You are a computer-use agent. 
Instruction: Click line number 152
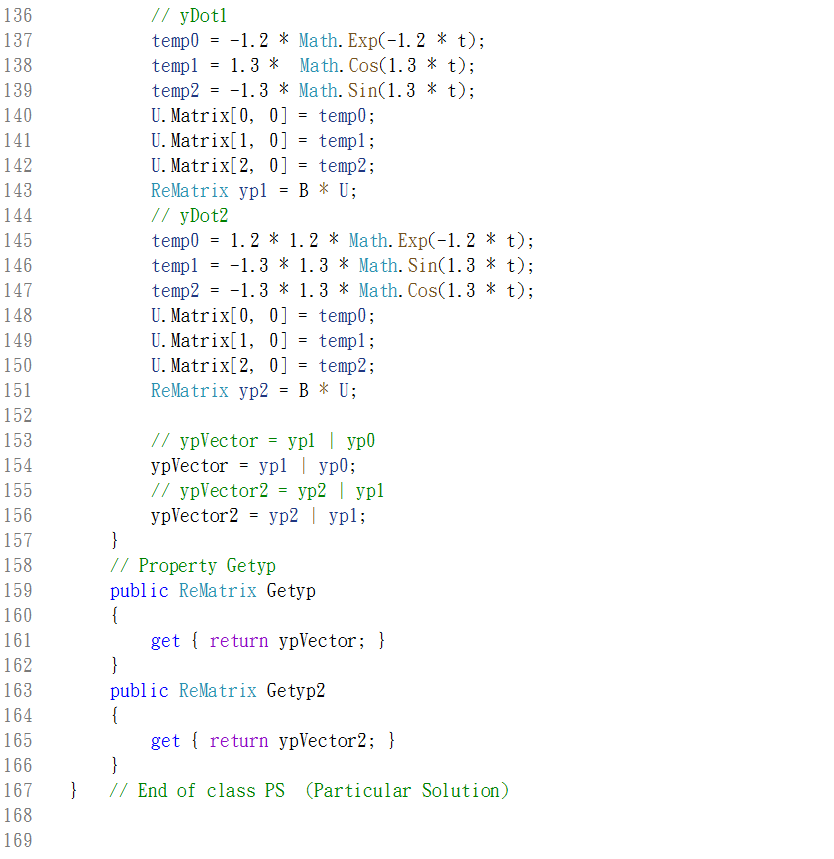click(x=18, y=416)
